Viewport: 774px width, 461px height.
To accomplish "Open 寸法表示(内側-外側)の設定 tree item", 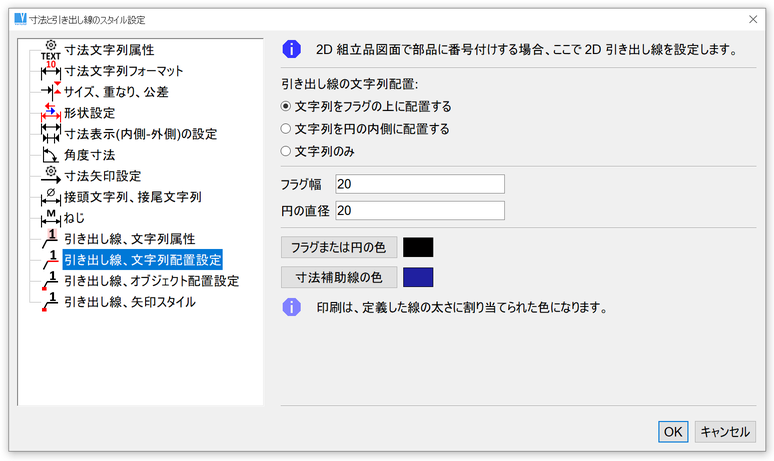I will pyautogui.click(x=140, y=134).
